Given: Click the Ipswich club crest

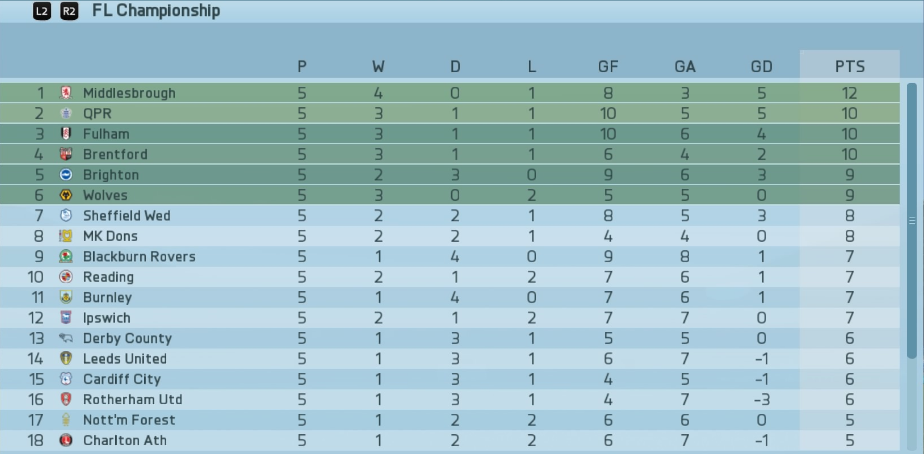Looking at the screenshot, I should coord(66,318).
